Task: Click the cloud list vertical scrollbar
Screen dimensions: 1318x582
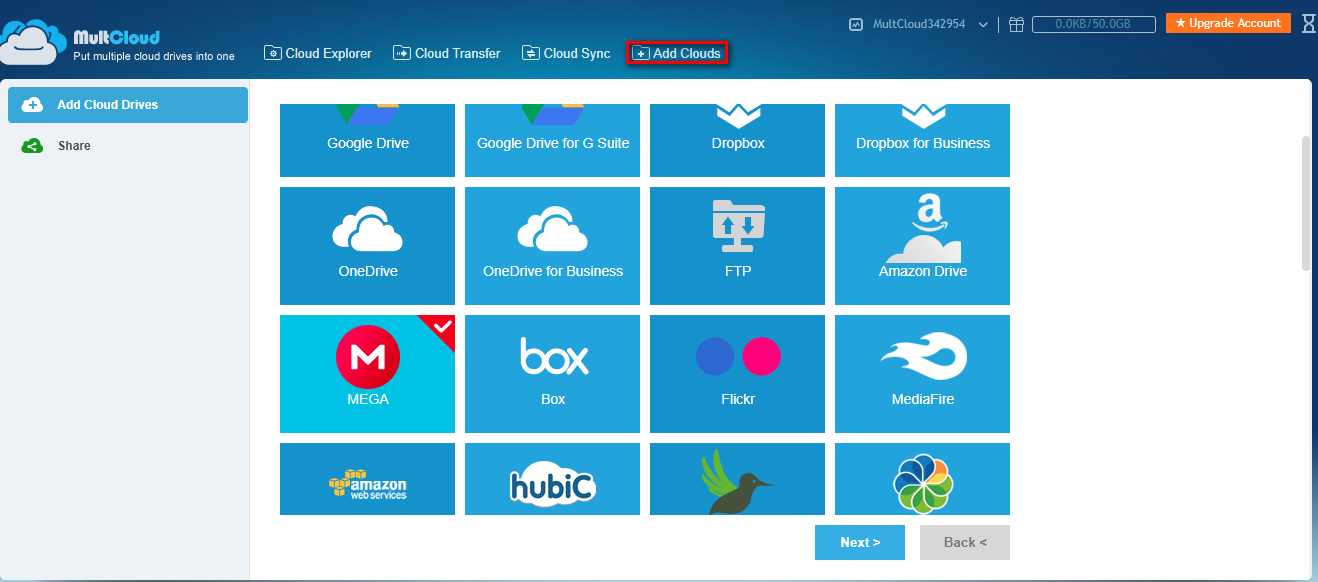Action: point(1305,203)
